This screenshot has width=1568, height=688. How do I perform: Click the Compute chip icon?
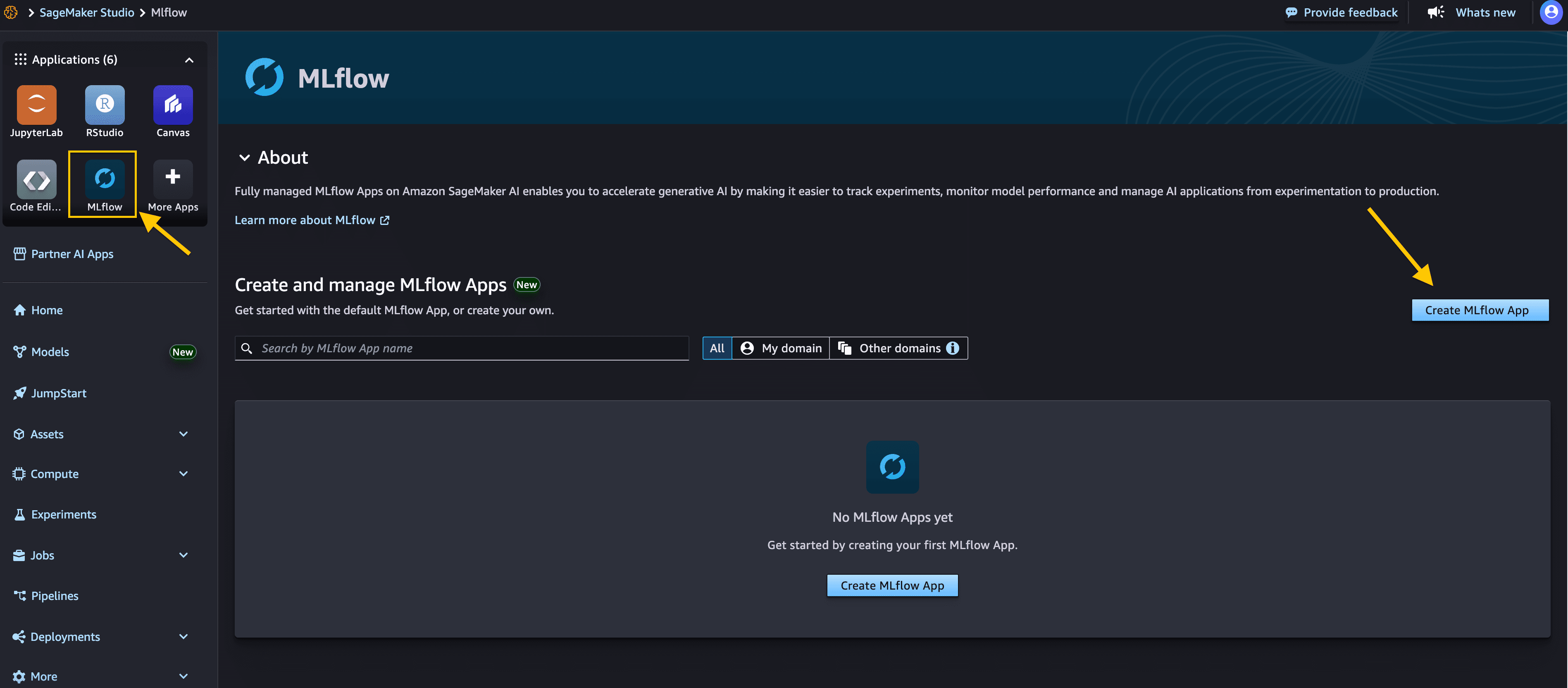tap(19, 474)
